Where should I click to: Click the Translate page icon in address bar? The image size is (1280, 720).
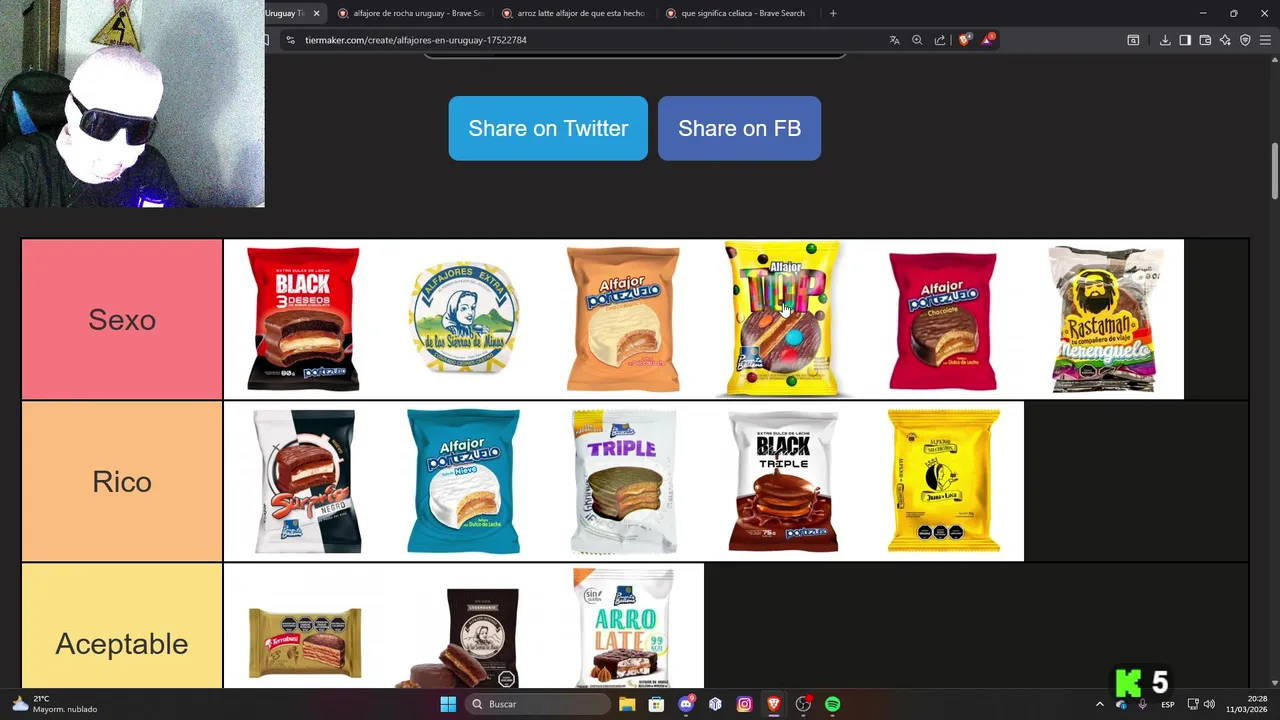click(x=894, y=40)
